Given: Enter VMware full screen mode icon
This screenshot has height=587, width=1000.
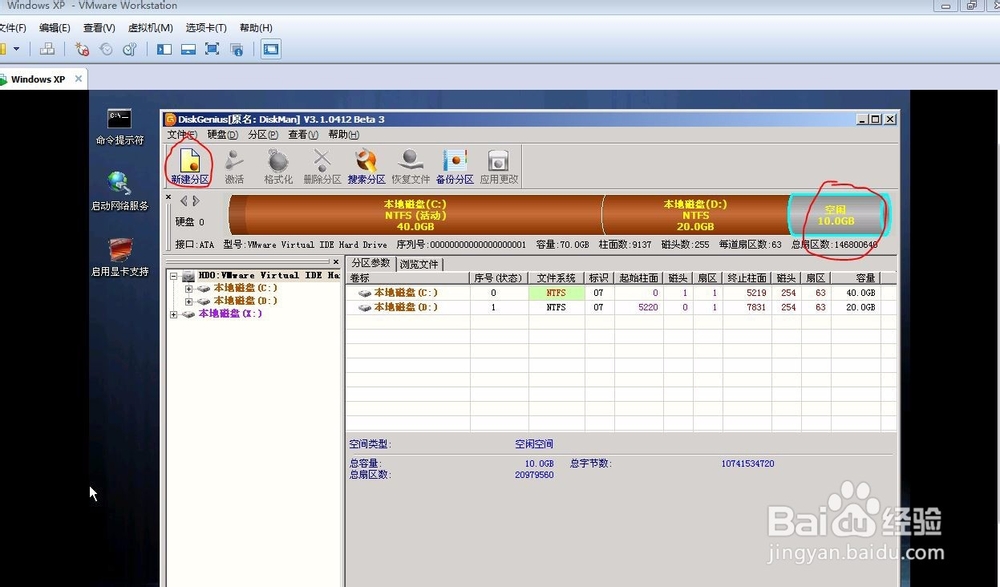Looking at the screenshot, I should 212,49.
